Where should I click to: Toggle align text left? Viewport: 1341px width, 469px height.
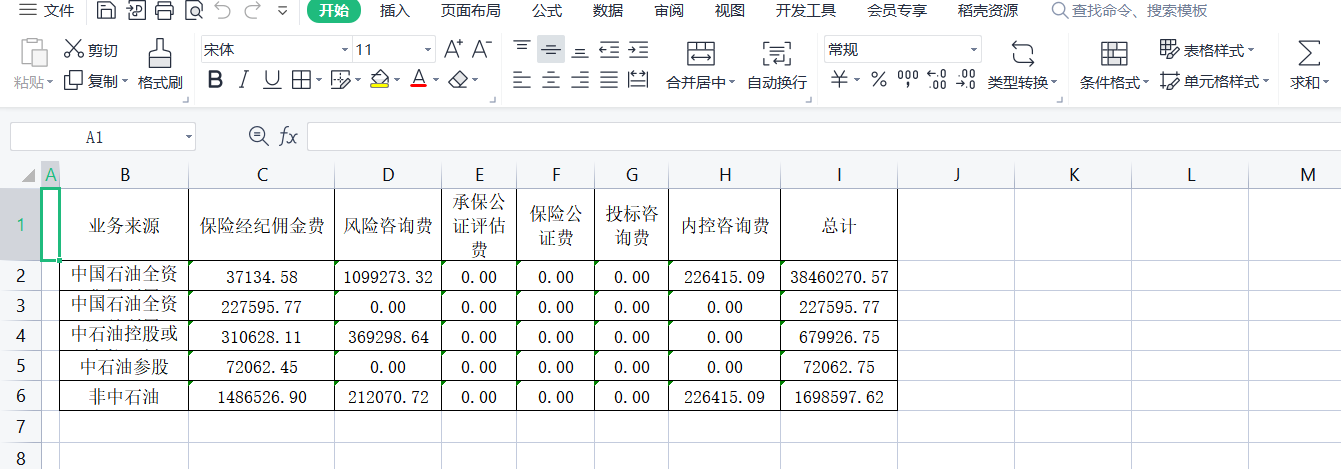pos(522,81)
